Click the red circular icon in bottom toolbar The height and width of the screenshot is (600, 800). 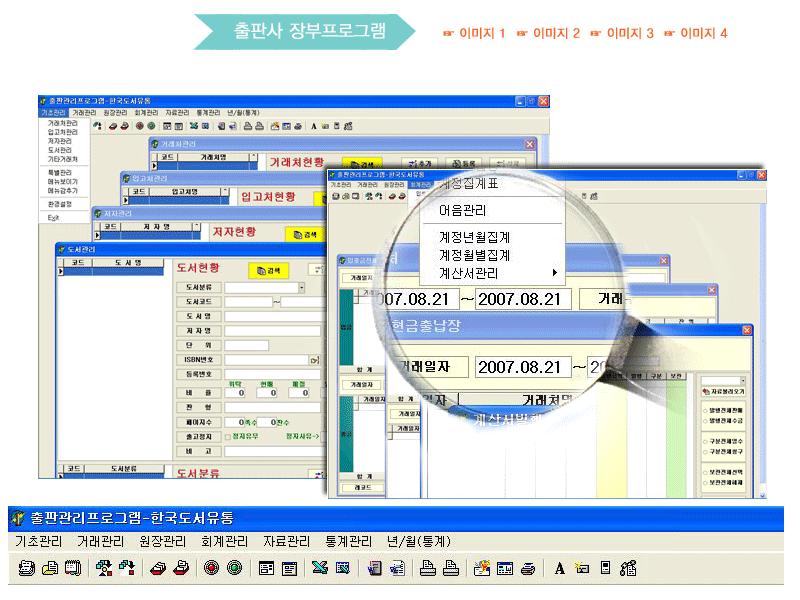click(211, 569)
